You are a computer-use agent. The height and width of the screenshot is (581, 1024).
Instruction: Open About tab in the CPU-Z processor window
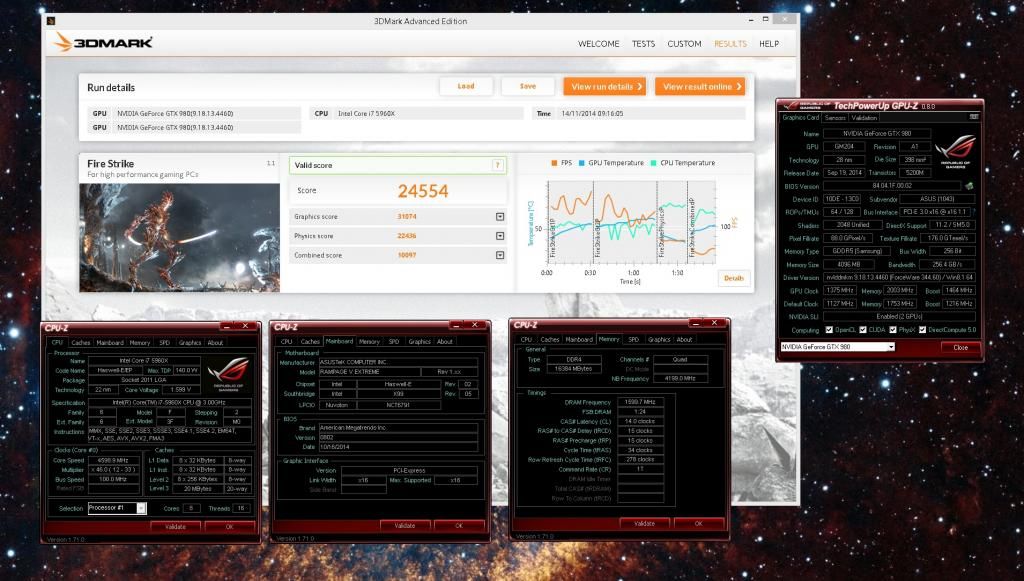tap(215, 343)
